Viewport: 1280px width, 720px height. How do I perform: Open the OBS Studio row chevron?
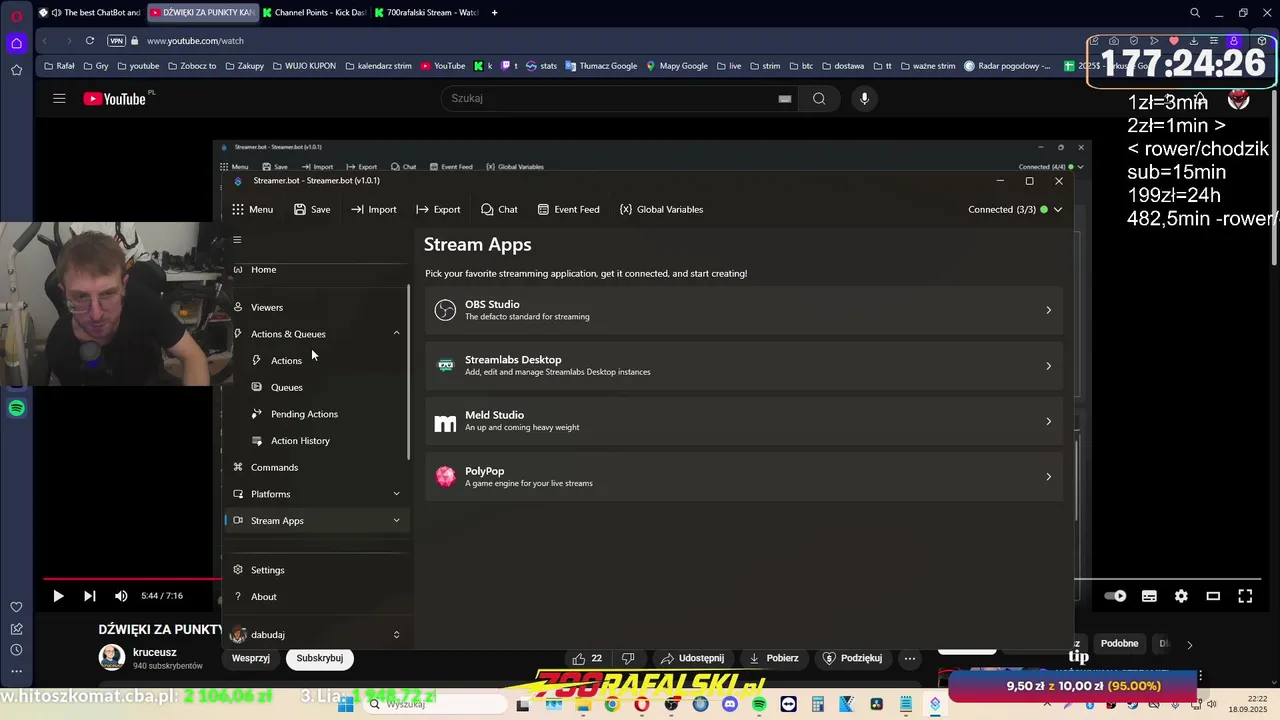pyautogui.click(x=1048, y=310)
